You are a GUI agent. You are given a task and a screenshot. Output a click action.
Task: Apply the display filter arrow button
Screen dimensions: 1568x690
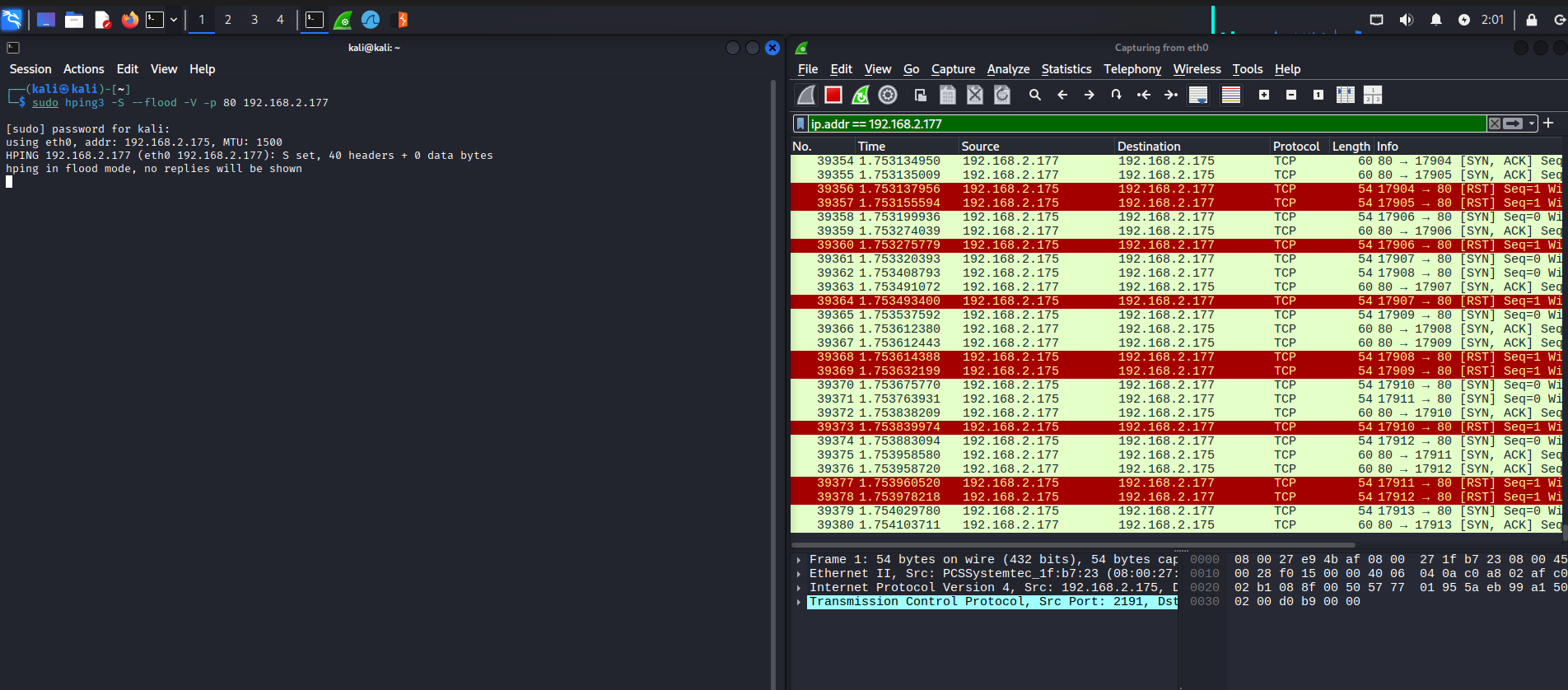point(1513,124)
